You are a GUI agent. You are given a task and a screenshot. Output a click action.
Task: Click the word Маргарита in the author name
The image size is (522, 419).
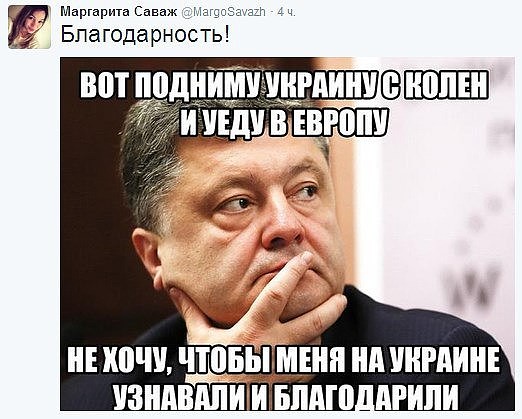95,12
